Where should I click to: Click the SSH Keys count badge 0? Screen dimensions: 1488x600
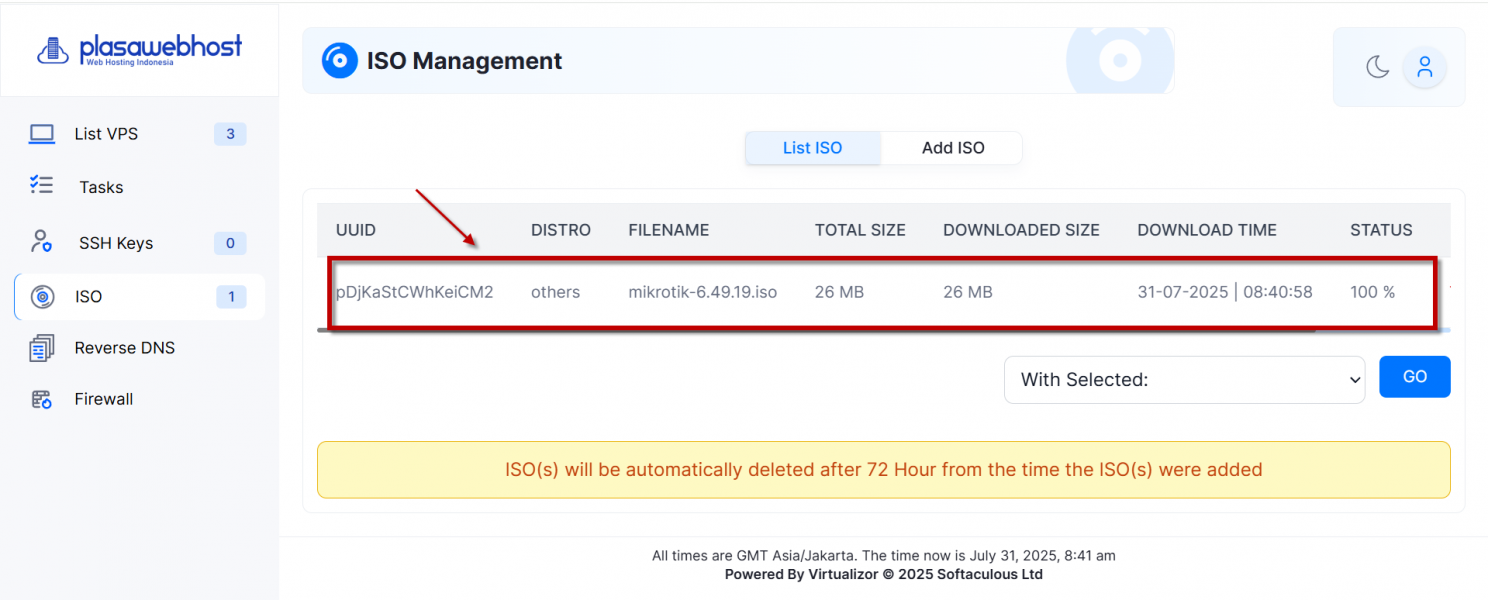230,243
